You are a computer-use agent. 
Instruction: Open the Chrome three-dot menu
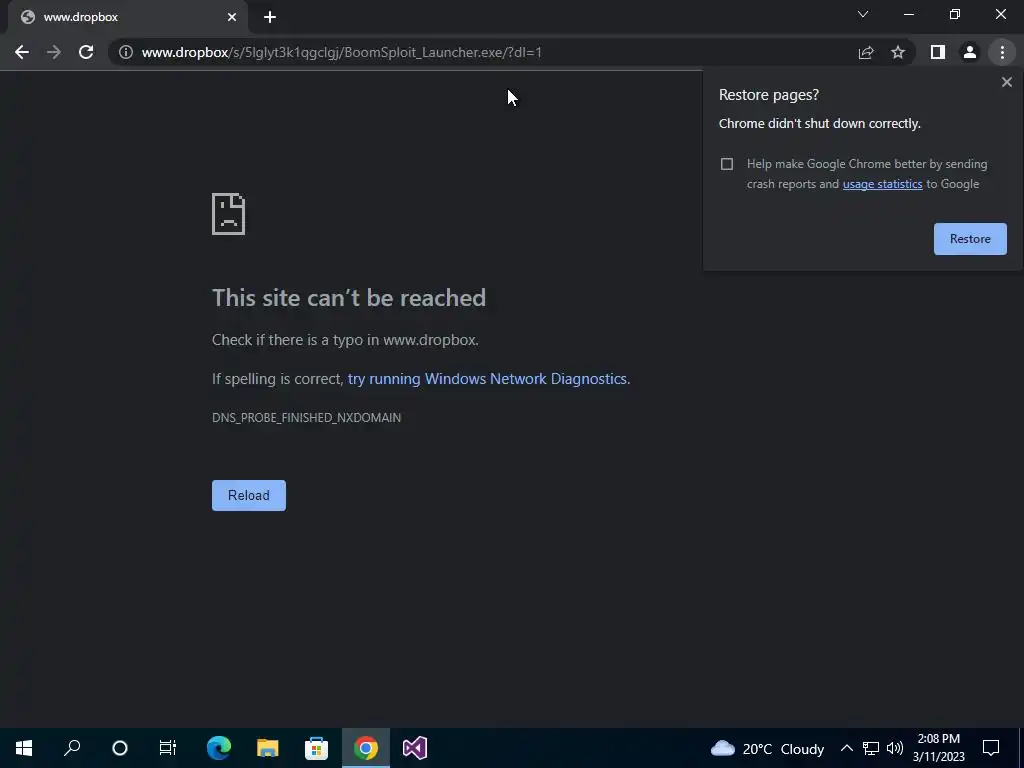1002,52
